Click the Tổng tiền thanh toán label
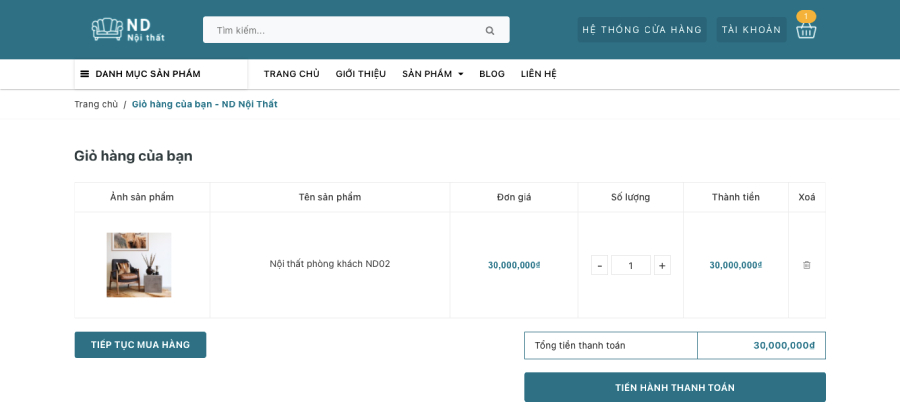900x408 pixels. pos(580,345)
